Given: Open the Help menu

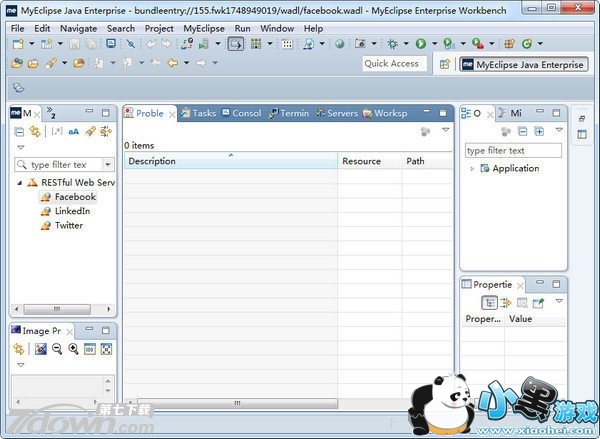Looking at the screenshot, I should (313, 29).
